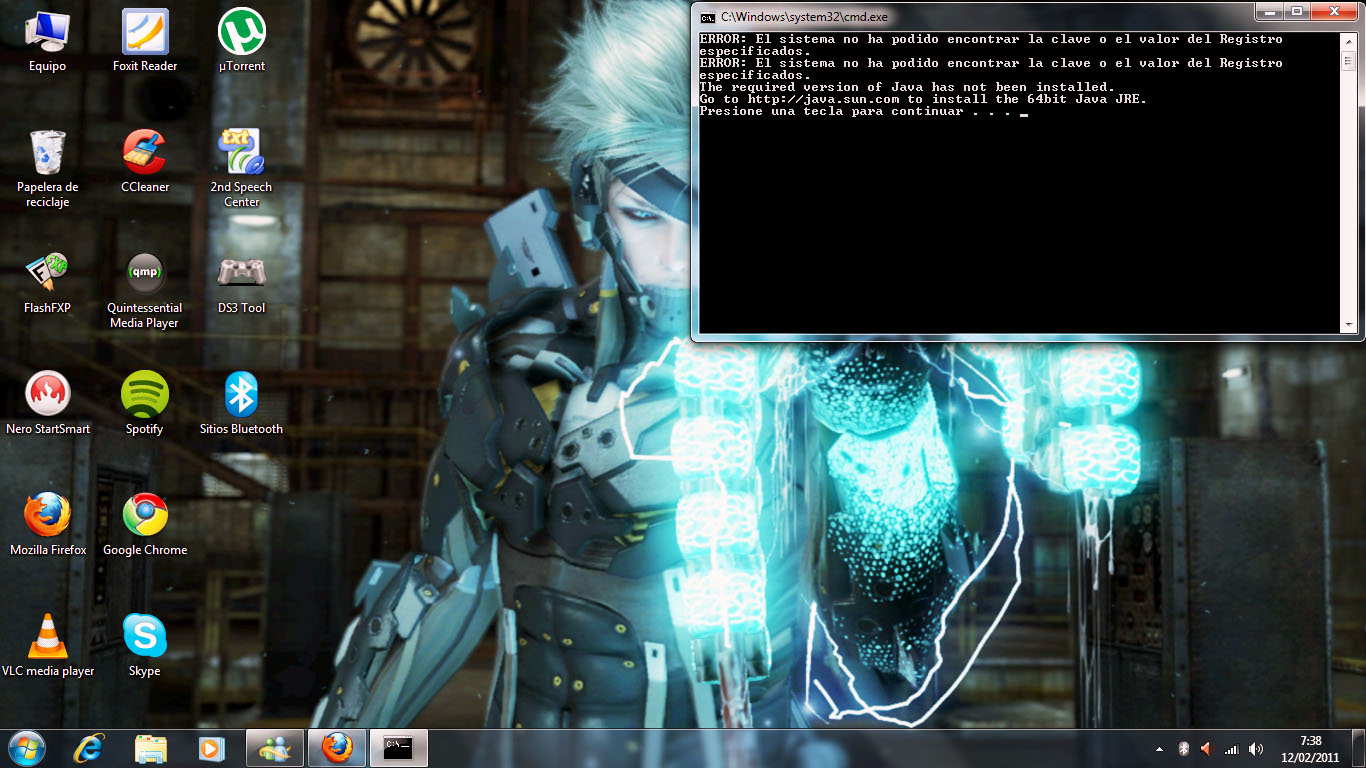Click the cmd scrollbar up arrow
1366x768 pixels.
coord(1348,40)
